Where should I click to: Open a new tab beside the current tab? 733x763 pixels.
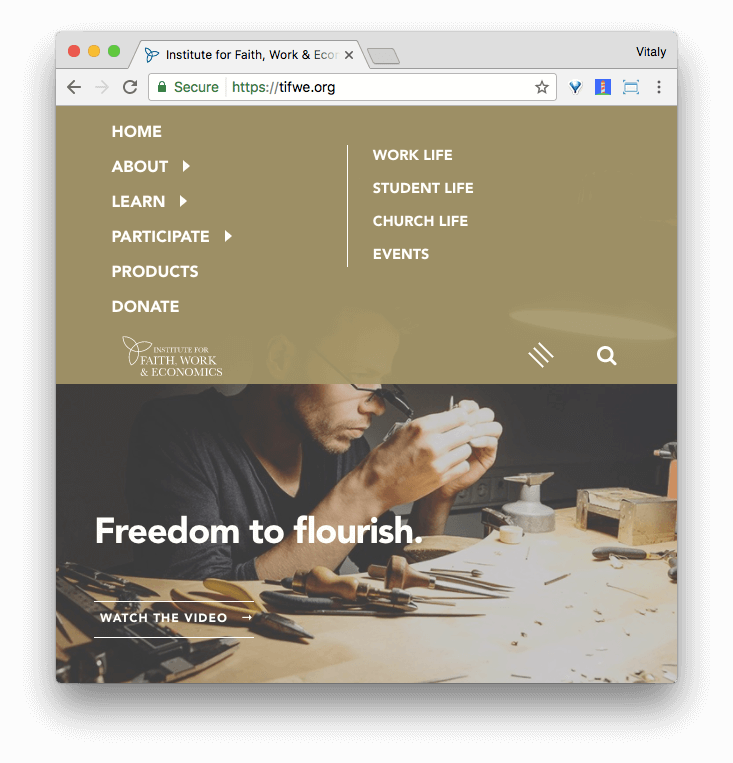[x=384, y=56]
